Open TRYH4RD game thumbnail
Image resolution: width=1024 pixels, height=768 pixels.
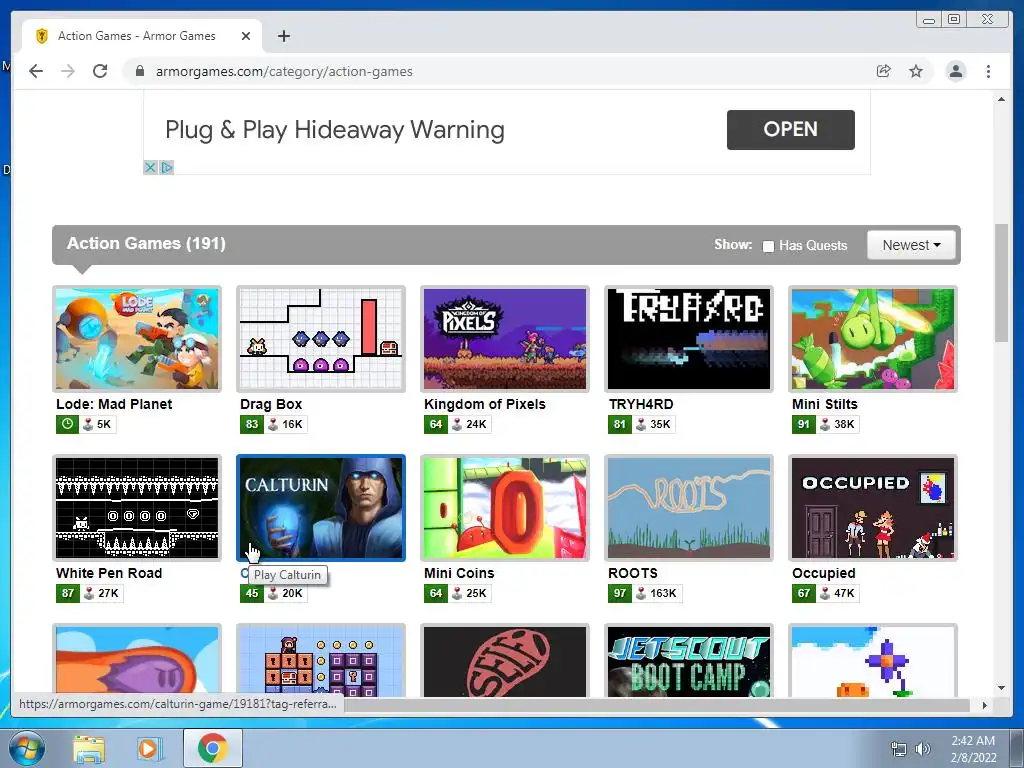[x=689, y=339]
